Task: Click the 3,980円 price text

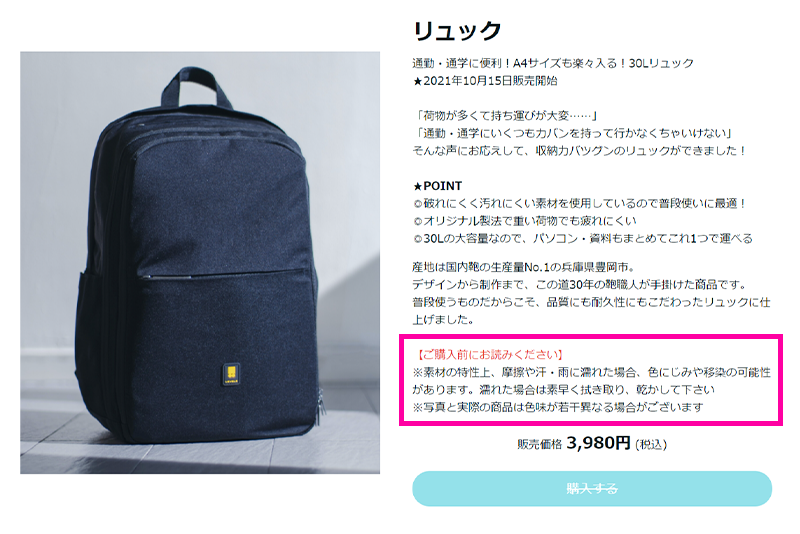Action: (x=598, y=443)
